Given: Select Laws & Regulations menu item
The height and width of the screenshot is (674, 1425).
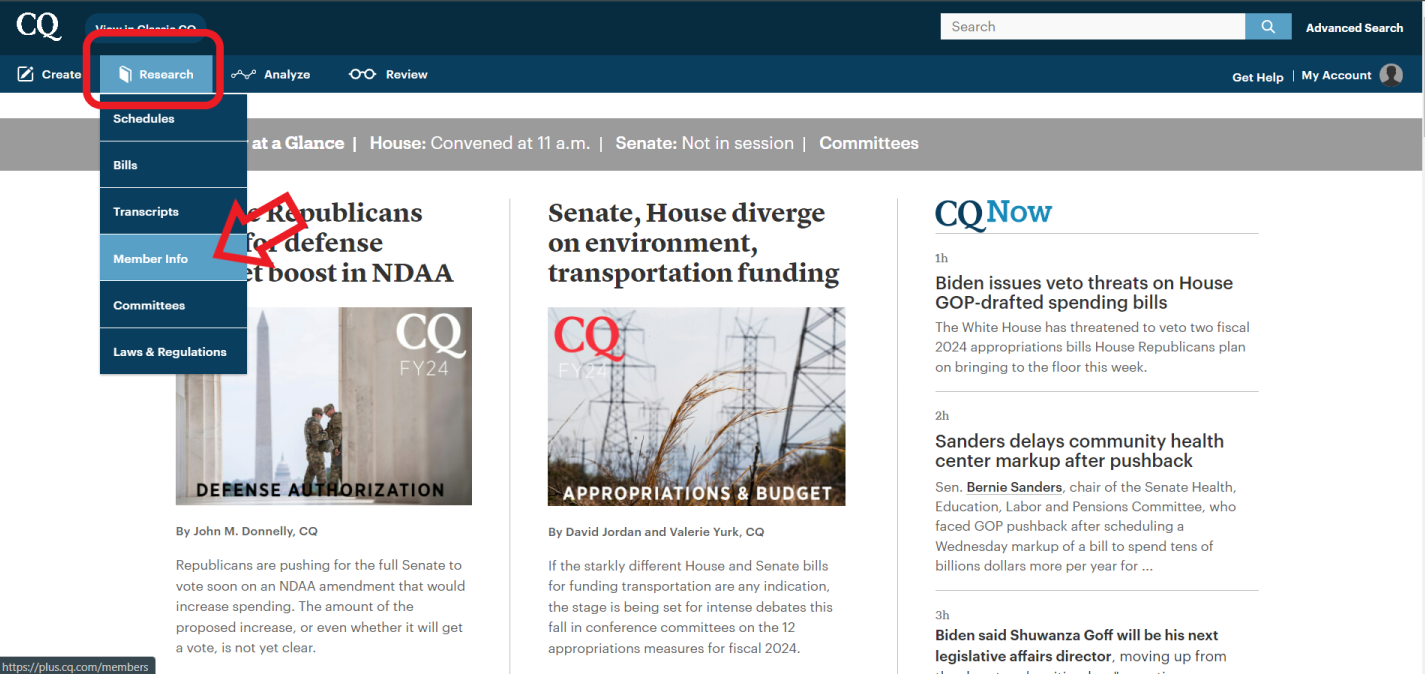Looking at the screenshot, I should (x=169, y=351).
